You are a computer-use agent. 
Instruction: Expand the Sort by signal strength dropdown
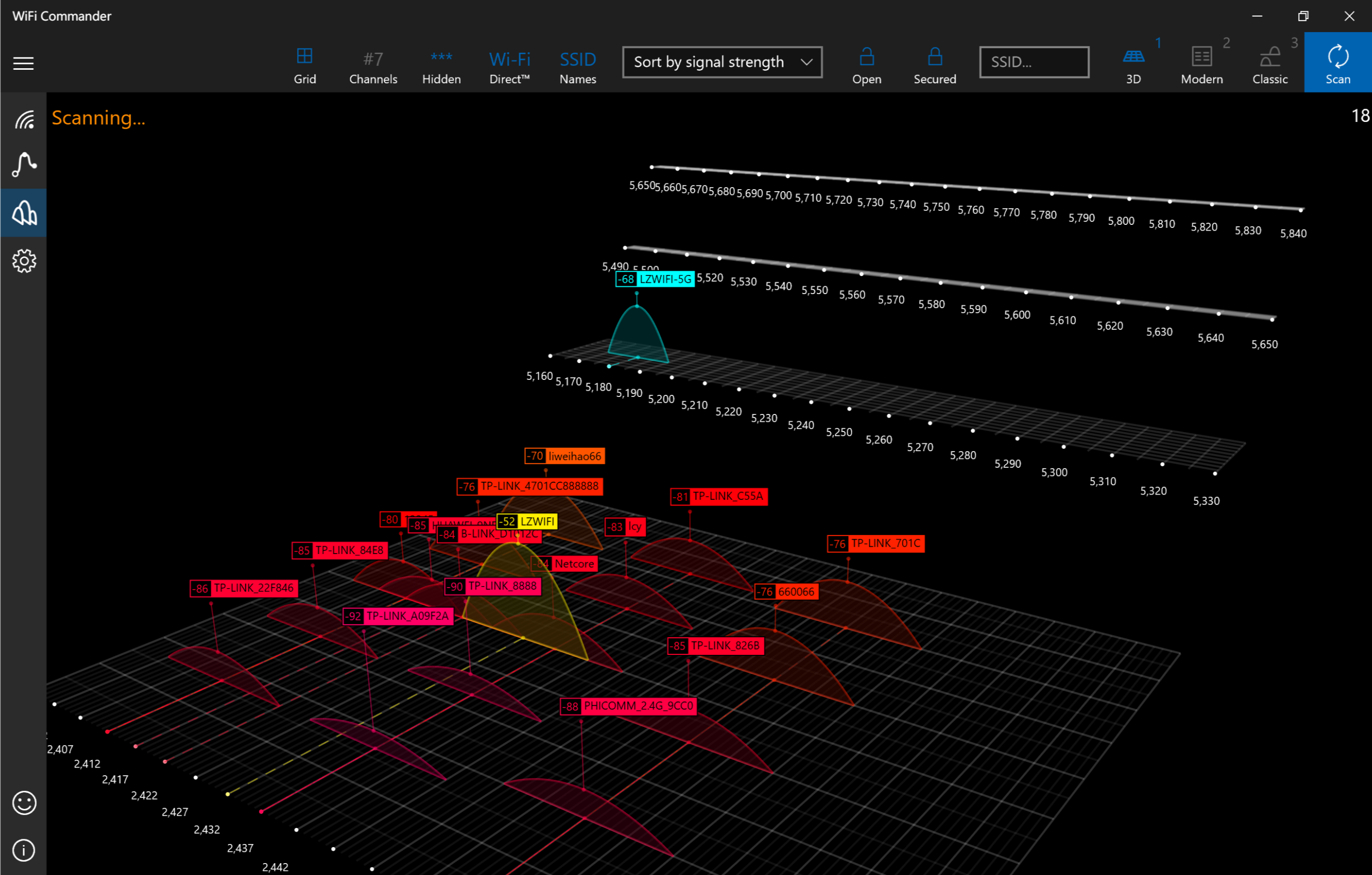click(722, 62)
